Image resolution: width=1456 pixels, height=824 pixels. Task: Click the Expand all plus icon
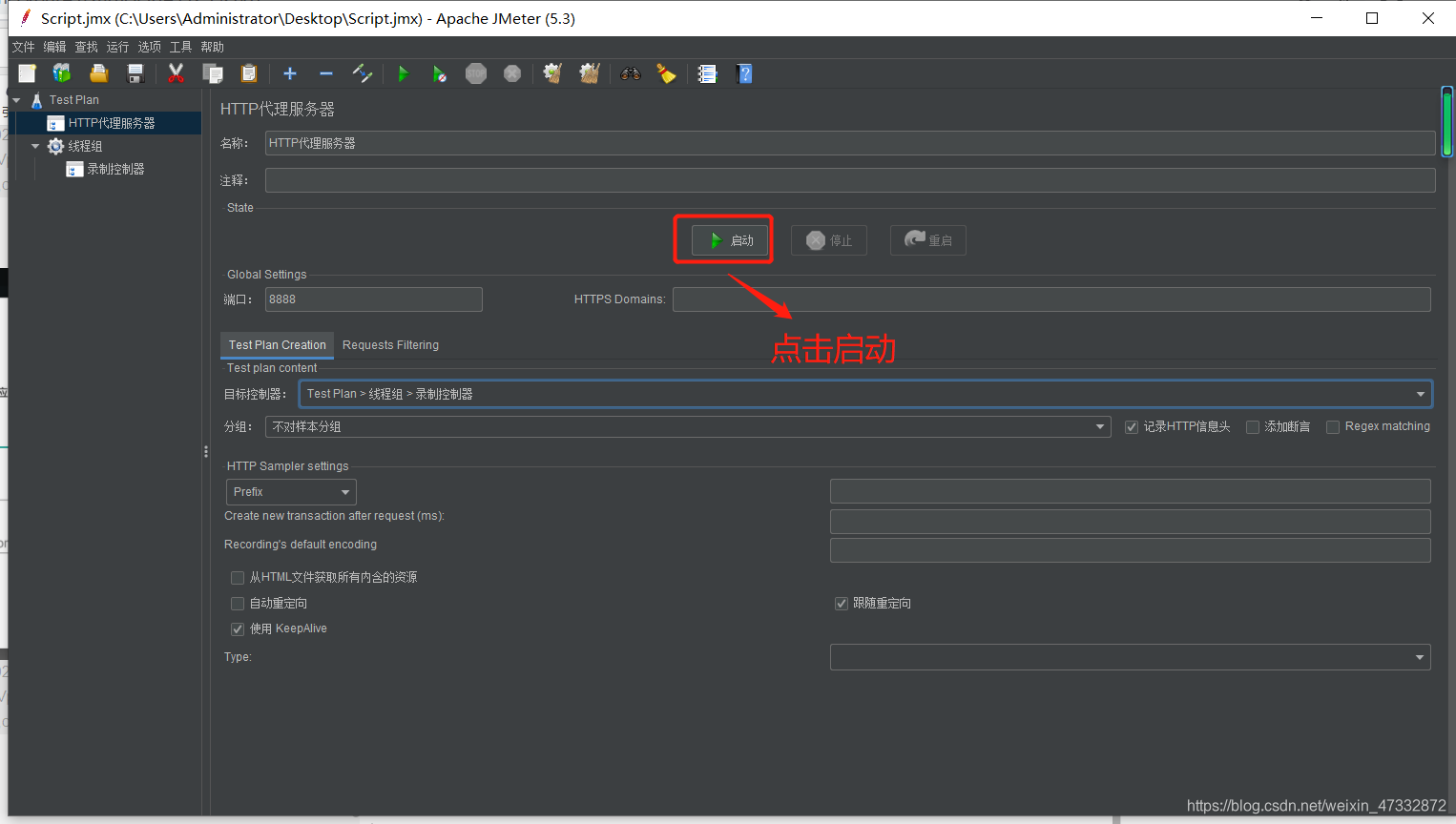[290, 73]
